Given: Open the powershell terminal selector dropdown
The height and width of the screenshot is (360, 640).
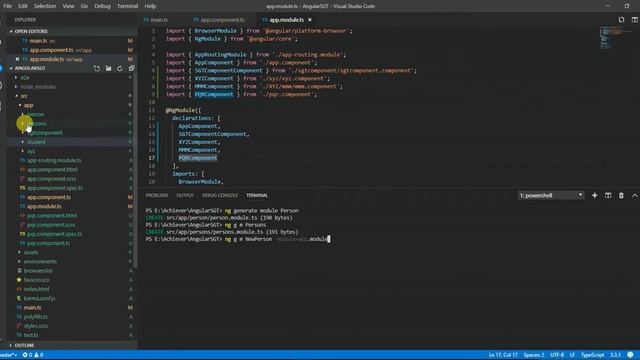Looking at the screenshot, I should click(x=551, y=196).
